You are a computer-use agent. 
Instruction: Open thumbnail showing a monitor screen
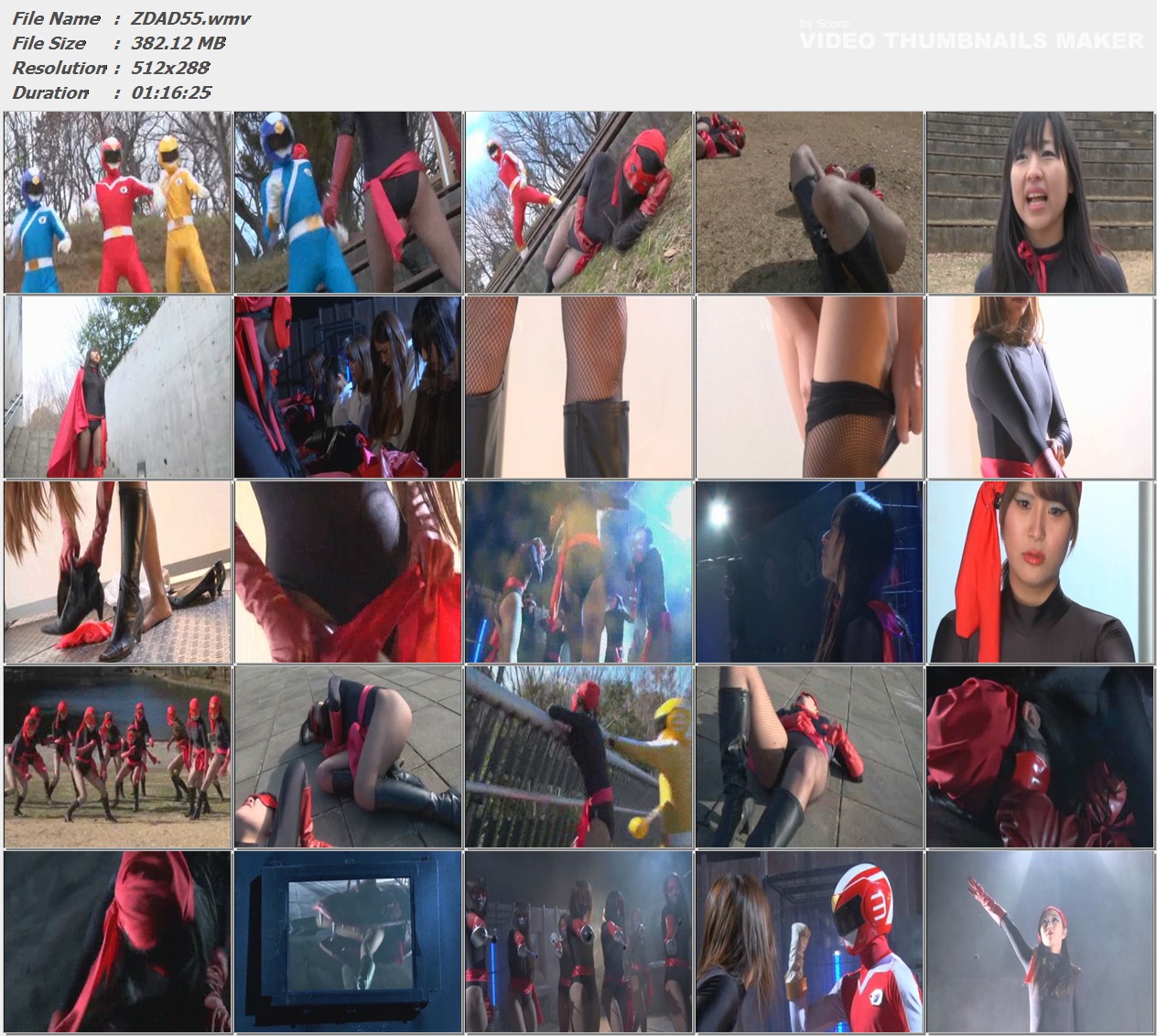348,942
